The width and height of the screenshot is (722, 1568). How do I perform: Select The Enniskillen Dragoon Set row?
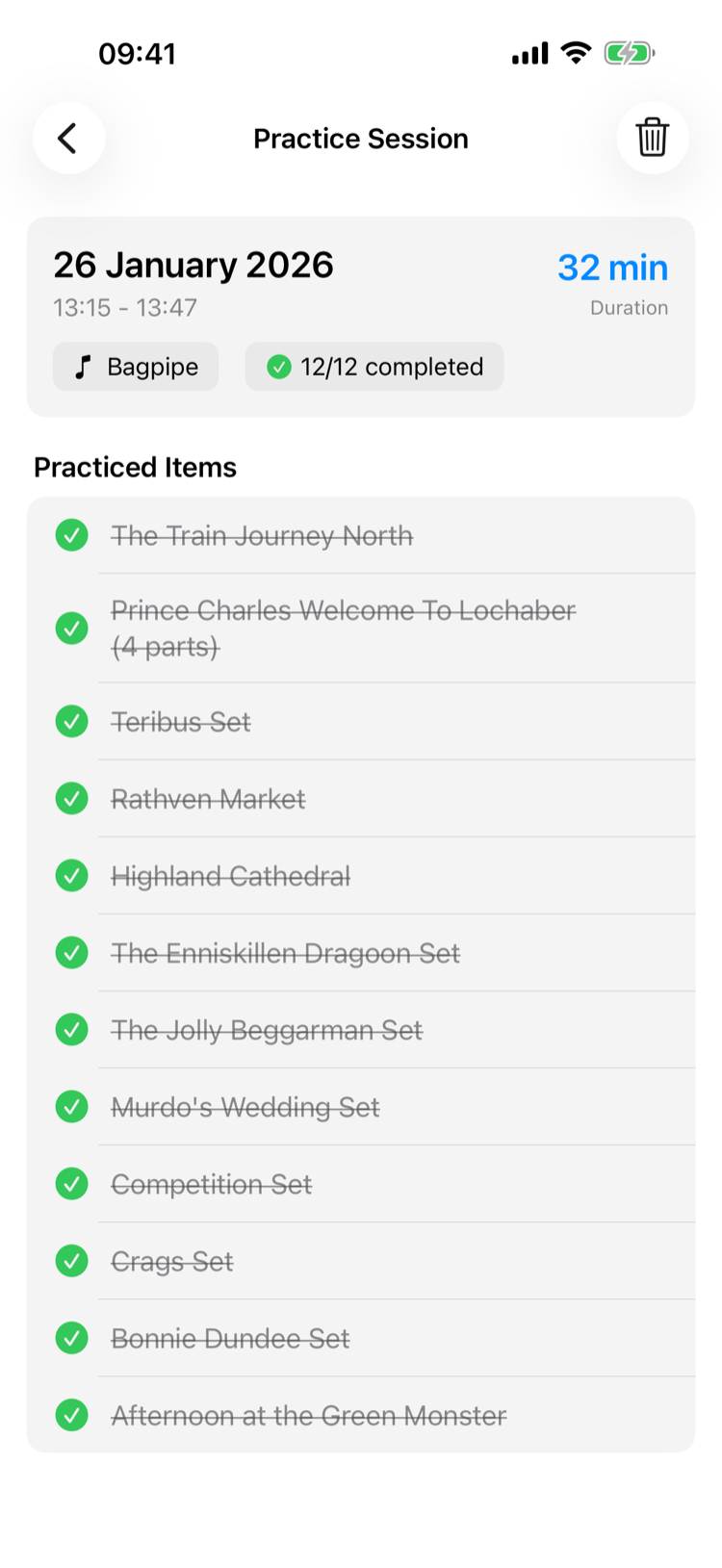pos(286,953)
